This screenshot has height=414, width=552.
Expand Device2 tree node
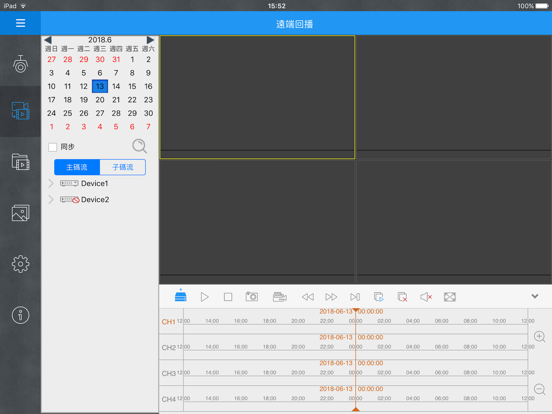coord(51,200)
